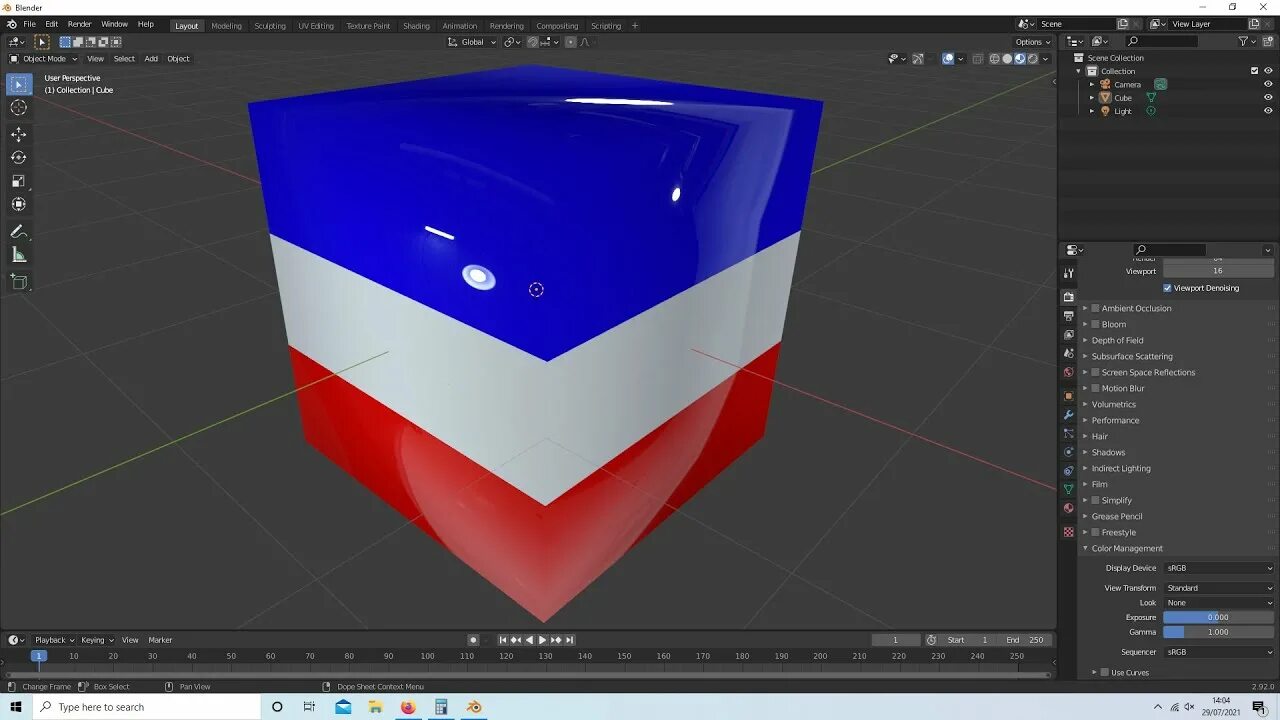Switch to the Shading workspace tab

tap(416, 25)
